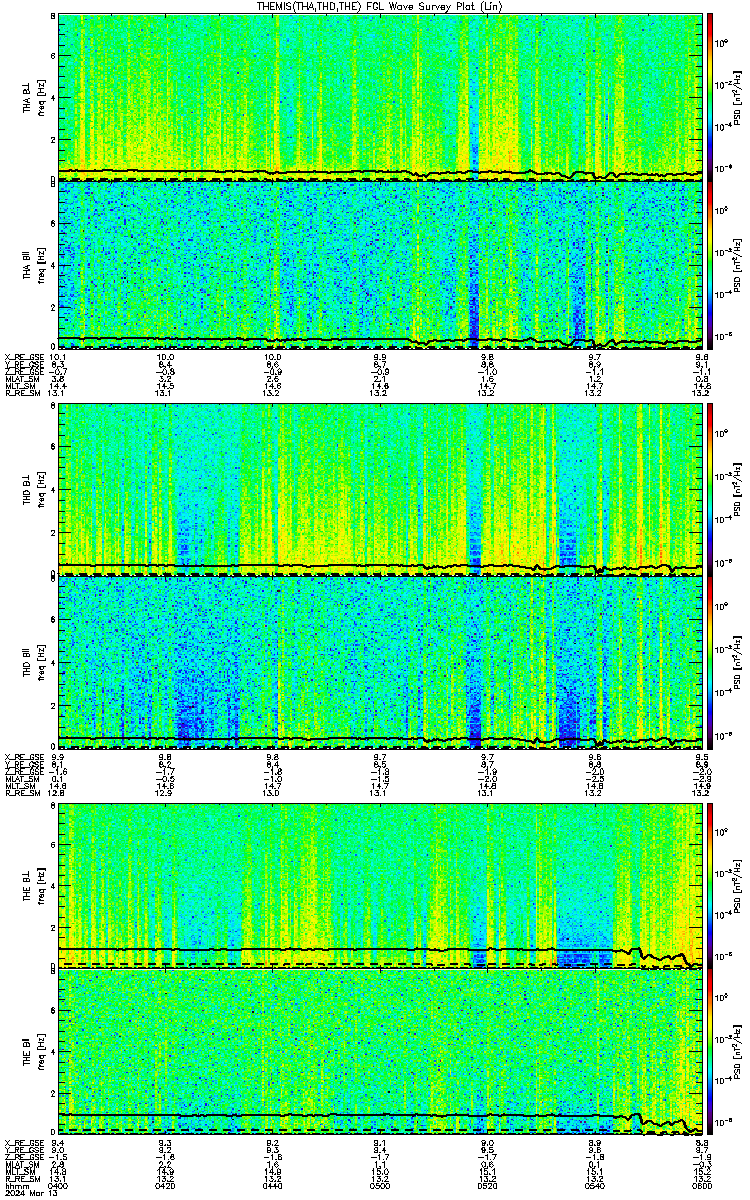Click the 0440 time tick label
The height and width of the screenshot is (1200, 750).
[x=273, y=1185]
